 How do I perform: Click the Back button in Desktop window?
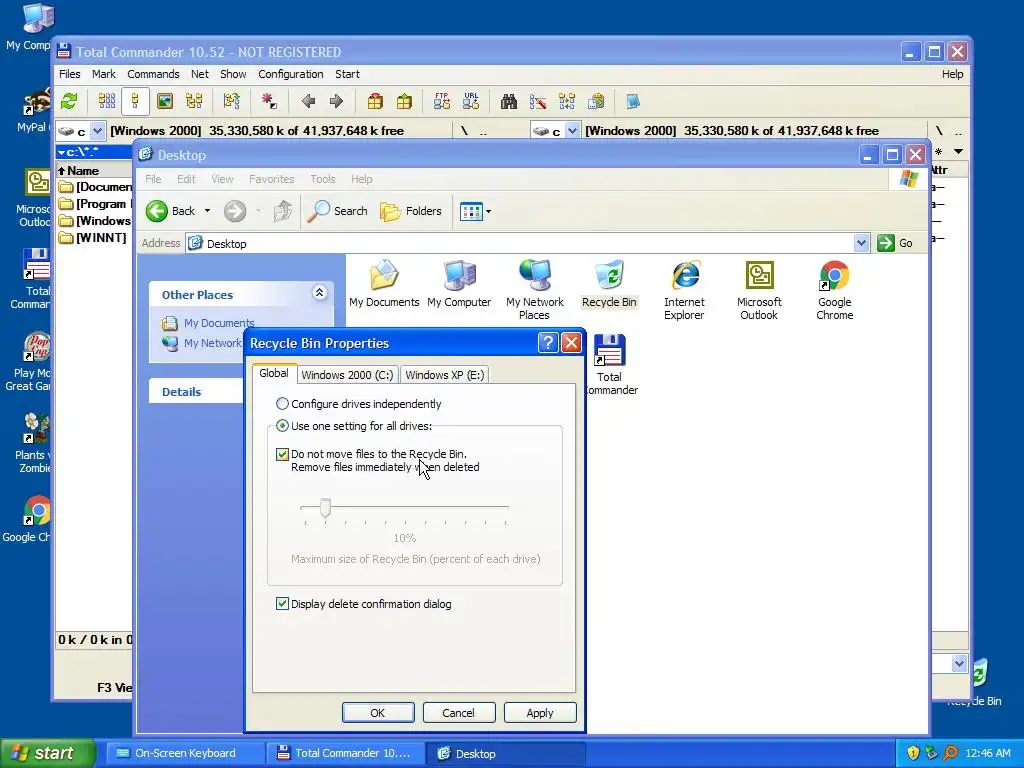(170, 211)
